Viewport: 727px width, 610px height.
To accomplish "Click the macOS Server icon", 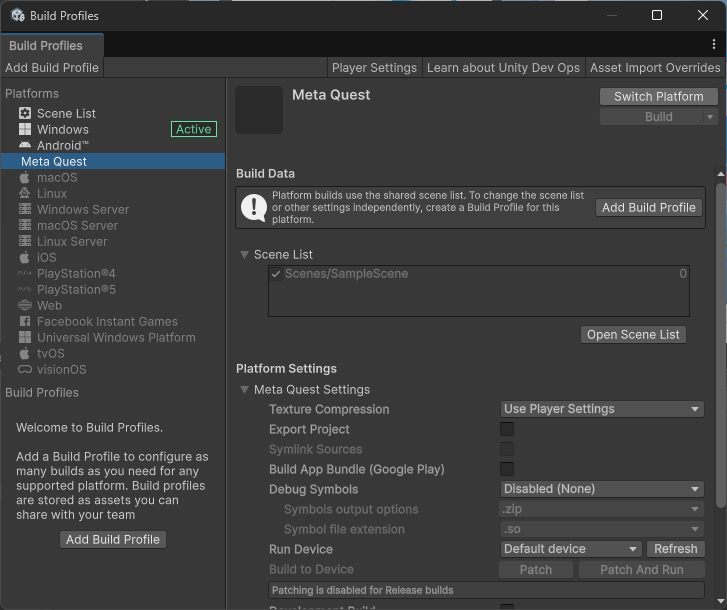I will (x=25, y=225).
